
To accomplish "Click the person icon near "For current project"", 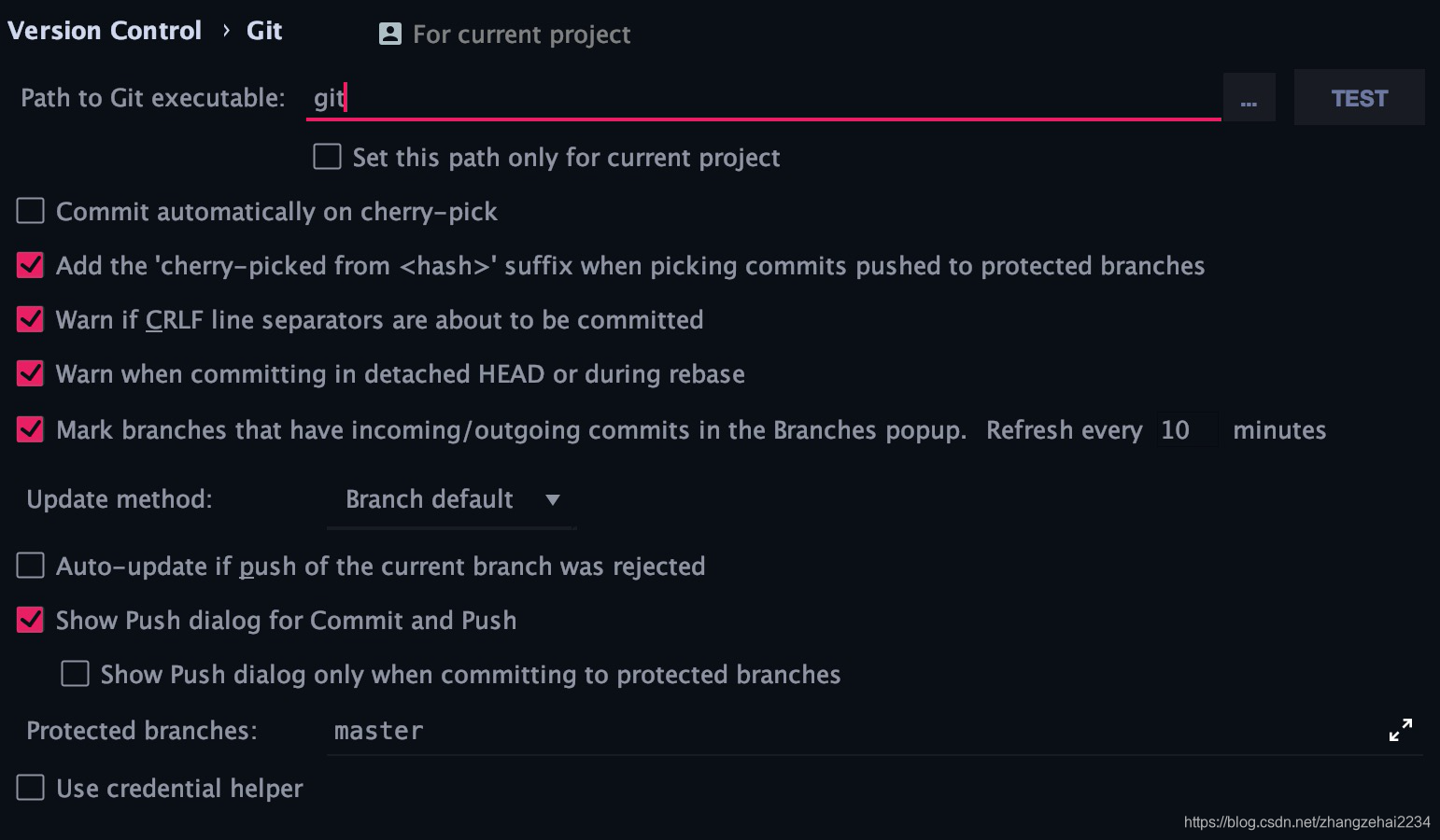I will point(390,34).
